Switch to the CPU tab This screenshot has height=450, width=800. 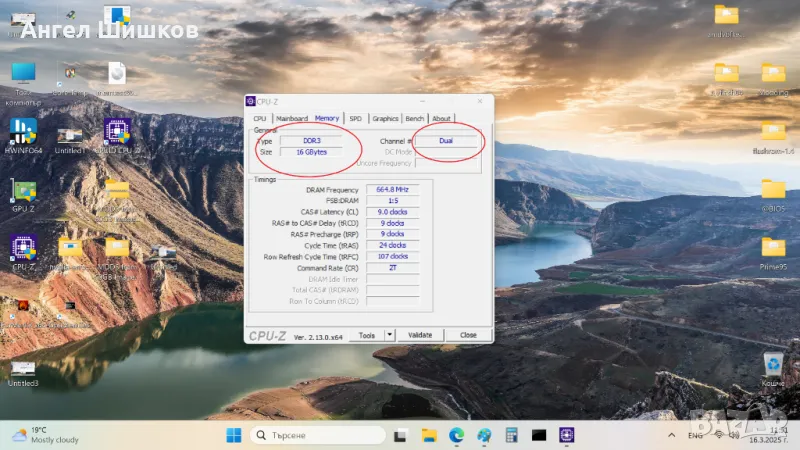(260, 118)
